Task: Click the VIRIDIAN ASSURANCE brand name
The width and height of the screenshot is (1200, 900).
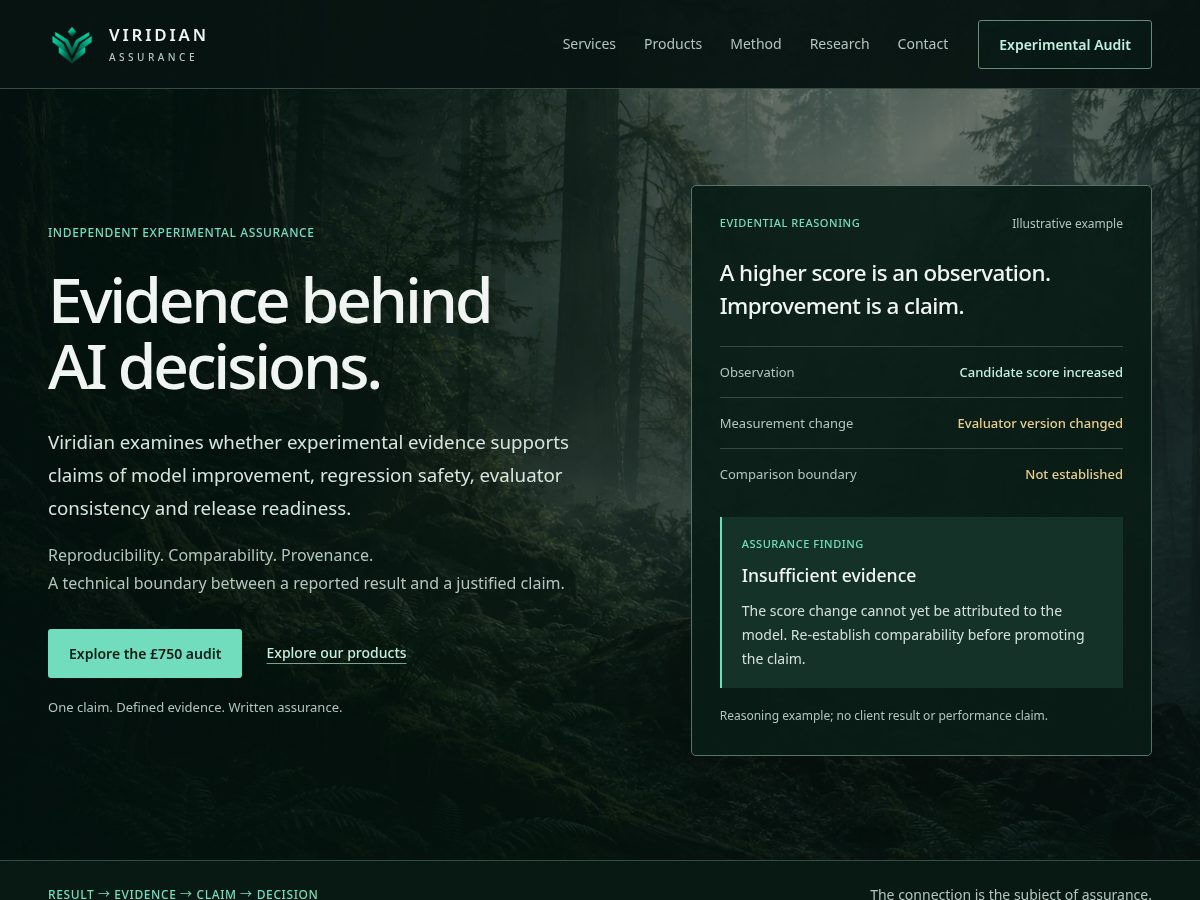Action: (158, 45)
